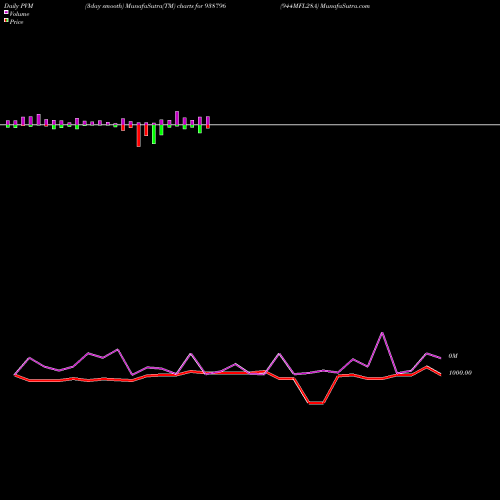The height and width of the screenshot is (500, 500).
Task: Click the Price legend color swatch
Action: click(6, 20)
